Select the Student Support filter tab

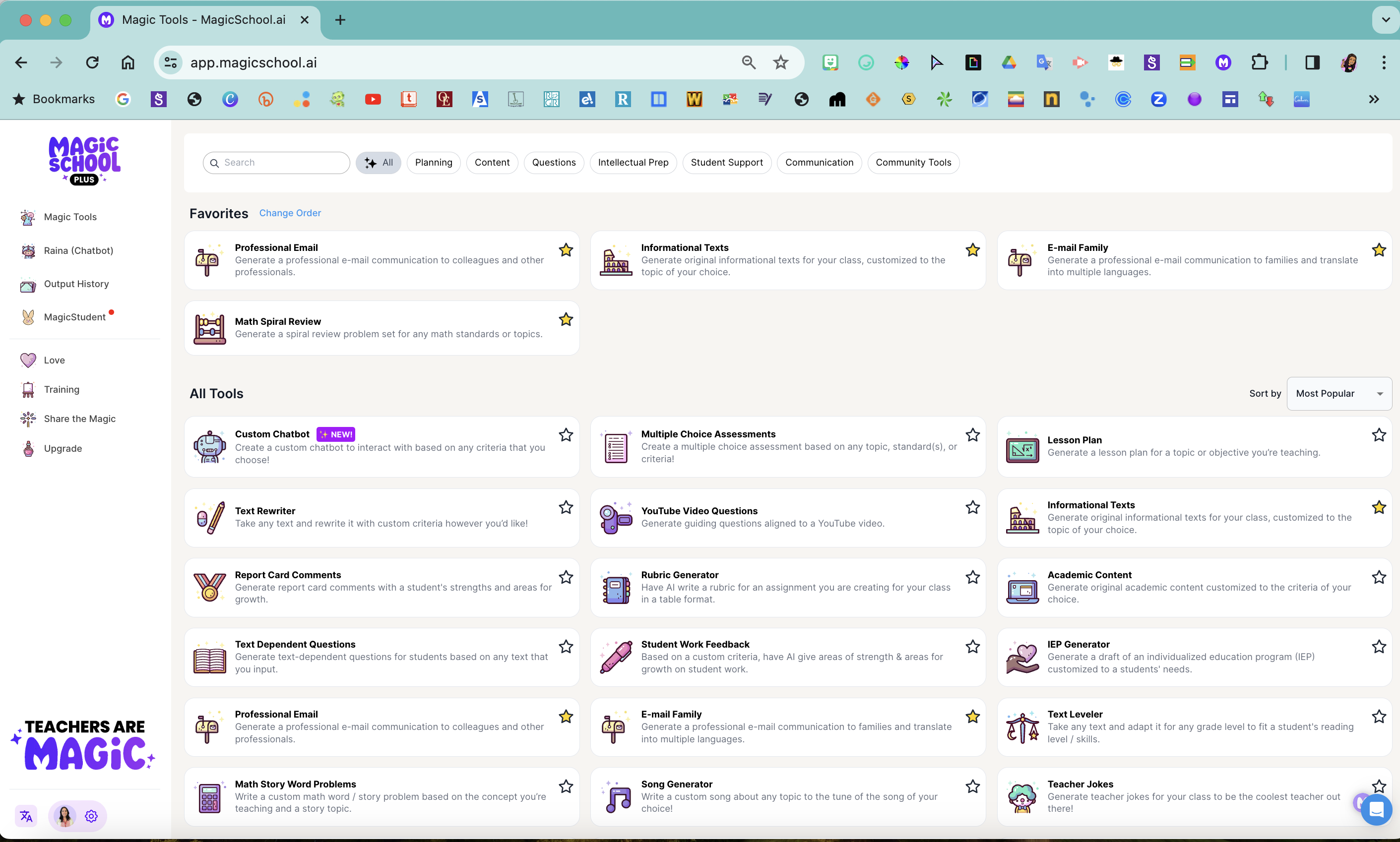click(726, 163)
